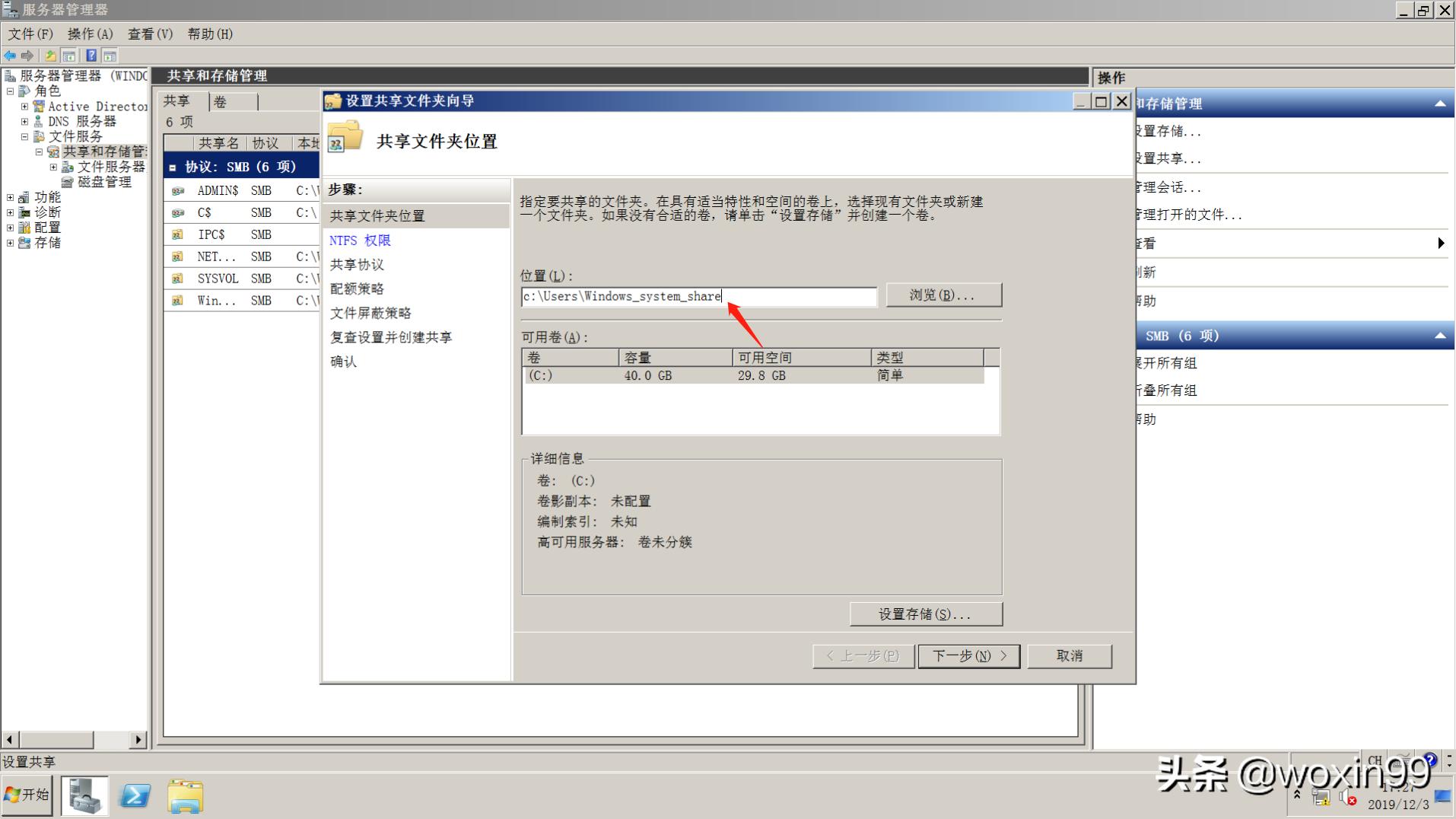Select 磁盘管理 in the console tree
This screenshot has width=1456, height=819.
[103, 182]
